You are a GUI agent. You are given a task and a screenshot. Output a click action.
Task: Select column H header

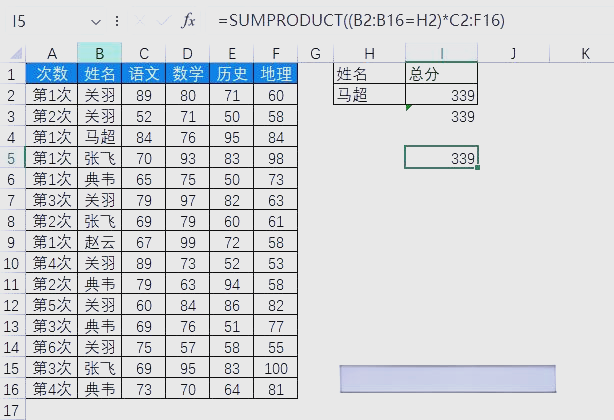point(369,53)
